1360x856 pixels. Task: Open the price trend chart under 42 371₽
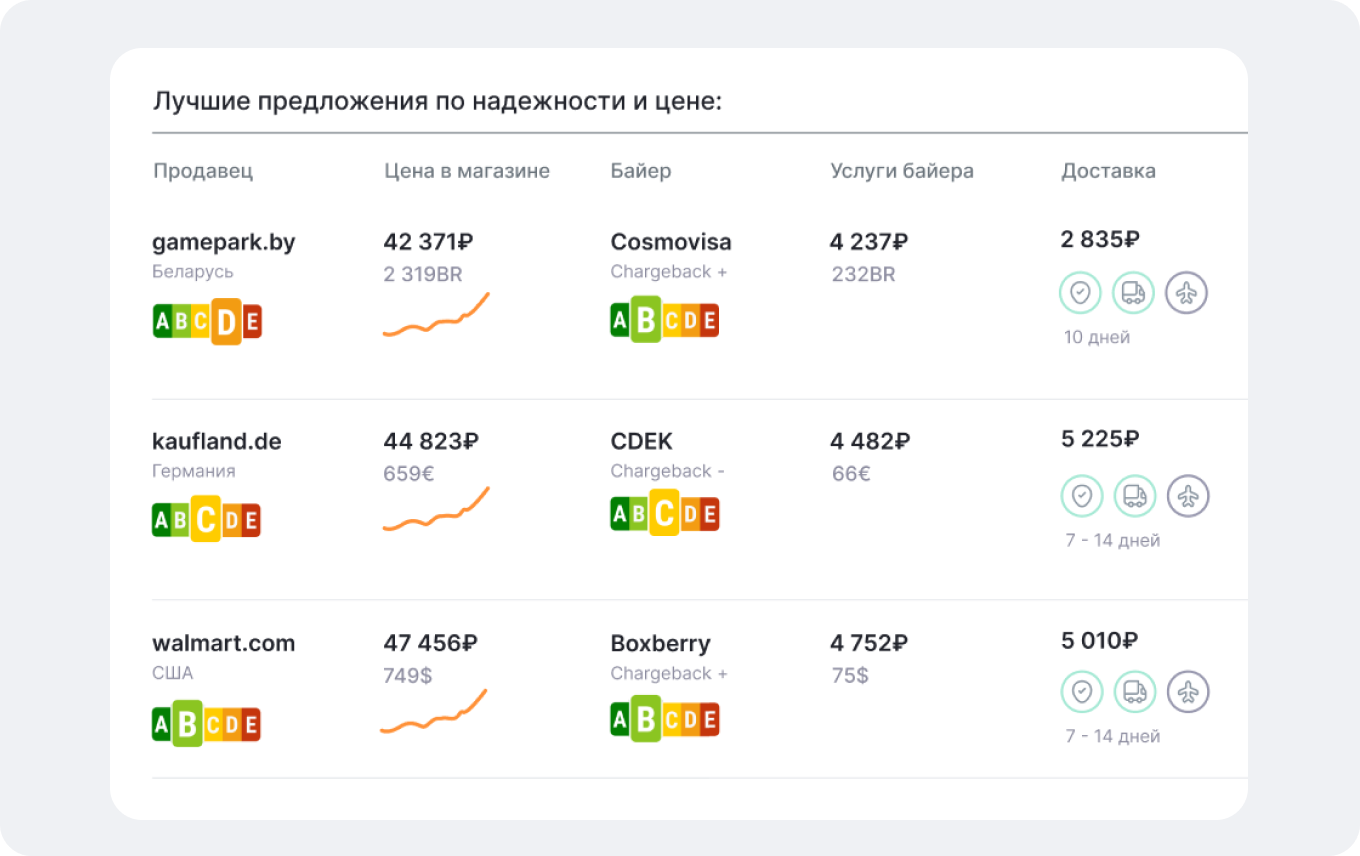point(436,315)
